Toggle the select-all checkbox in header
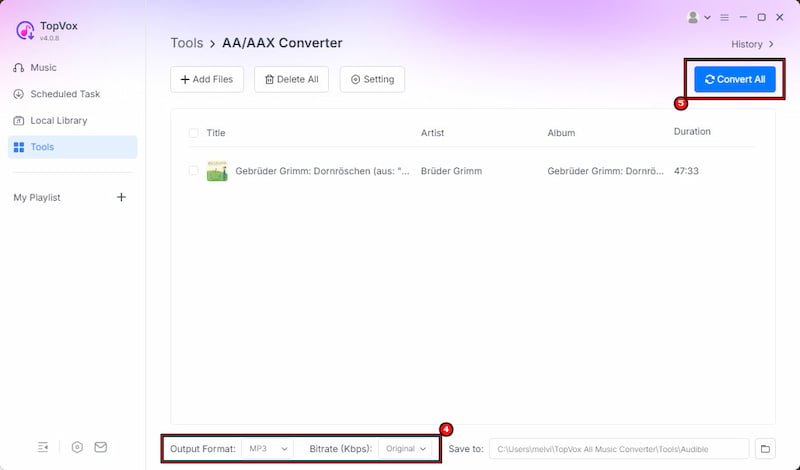 [193, 133]
